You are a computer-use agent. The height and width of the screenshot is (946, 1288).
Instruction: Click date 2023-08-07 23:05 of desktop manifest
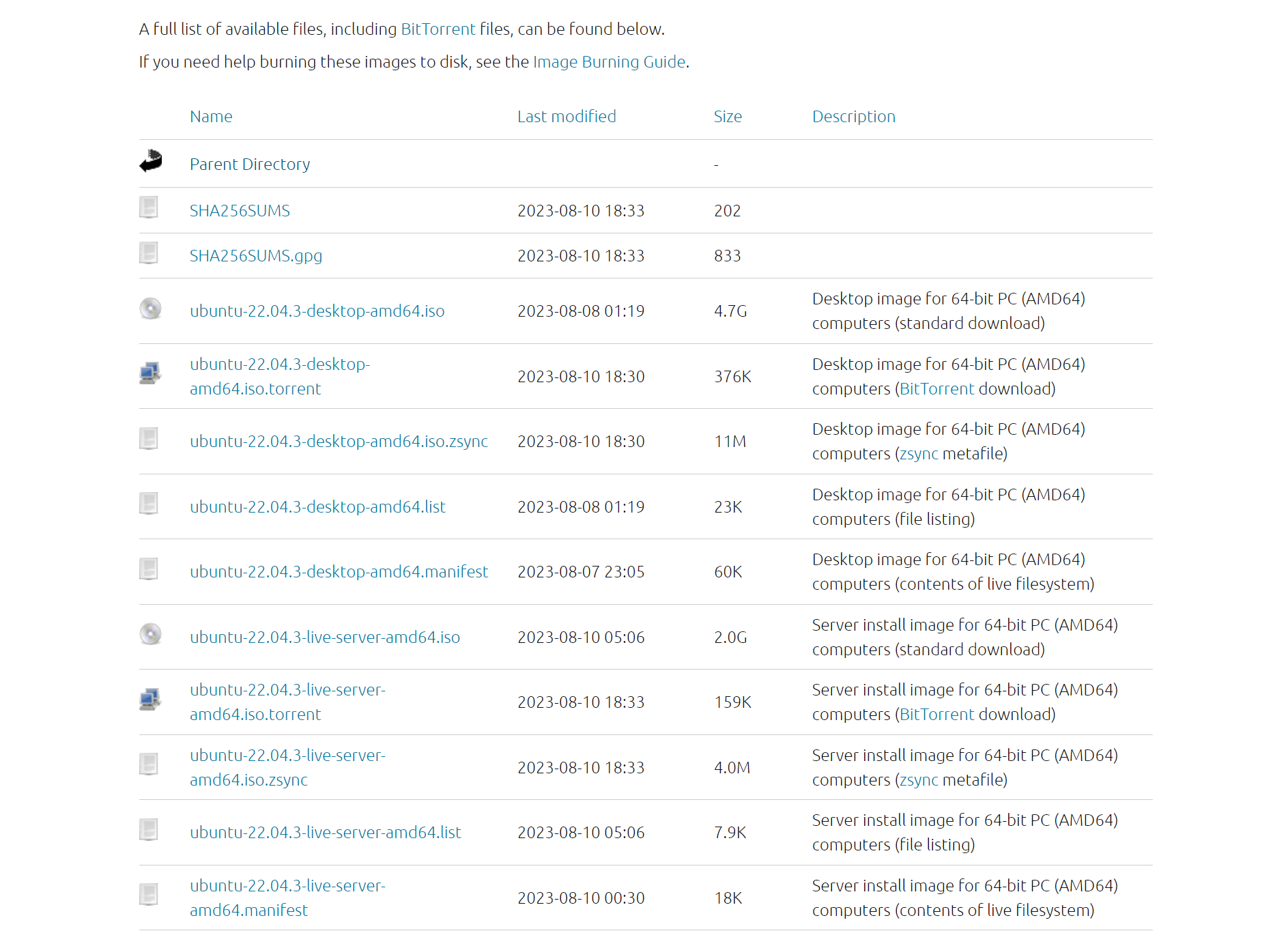581,572
